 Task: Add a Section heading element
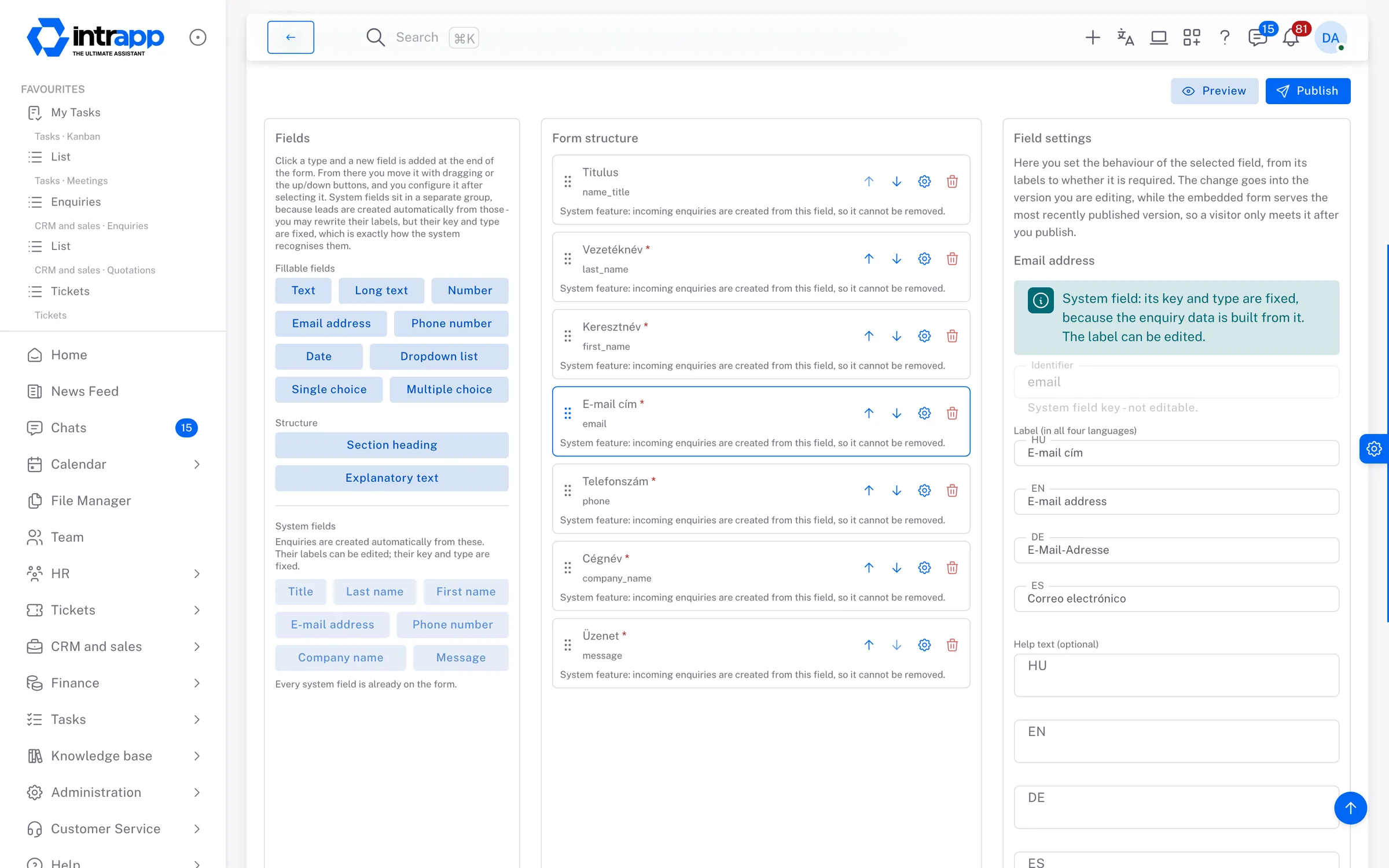pyautogui.click(x=392, y=445)
